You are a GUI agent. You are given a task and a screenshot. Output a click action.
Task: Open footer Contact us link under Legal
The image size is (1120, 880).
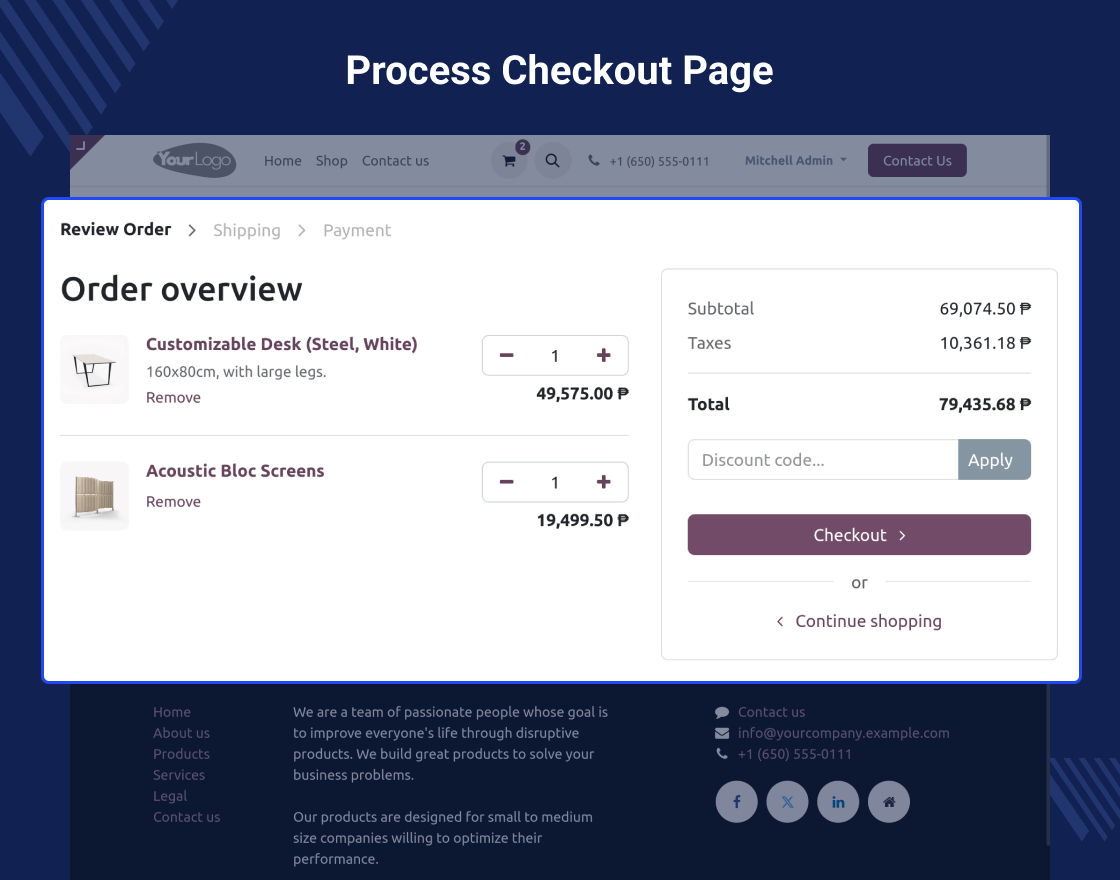pyautogui.click(x=186, y=817)
